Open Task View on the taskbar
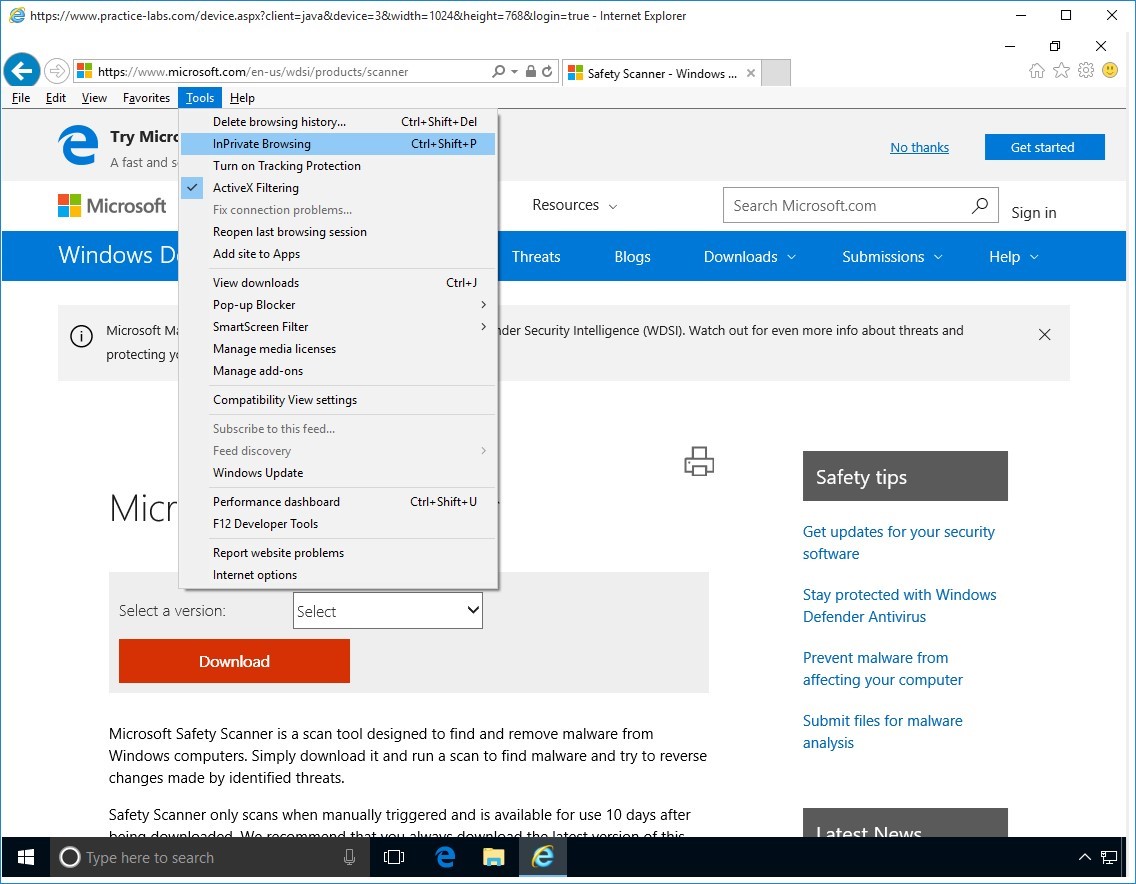 tap(394, 857)
